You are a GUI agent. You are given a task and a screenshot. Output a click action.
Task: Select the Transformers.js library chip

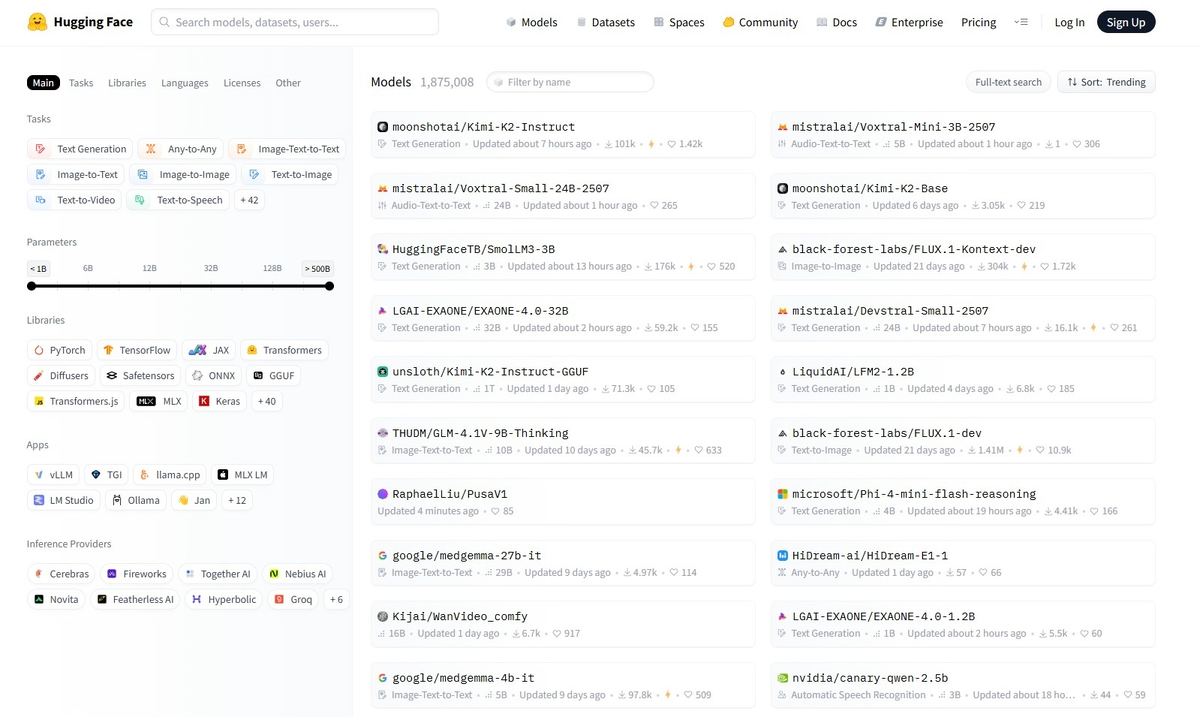(x=77, y=401)
